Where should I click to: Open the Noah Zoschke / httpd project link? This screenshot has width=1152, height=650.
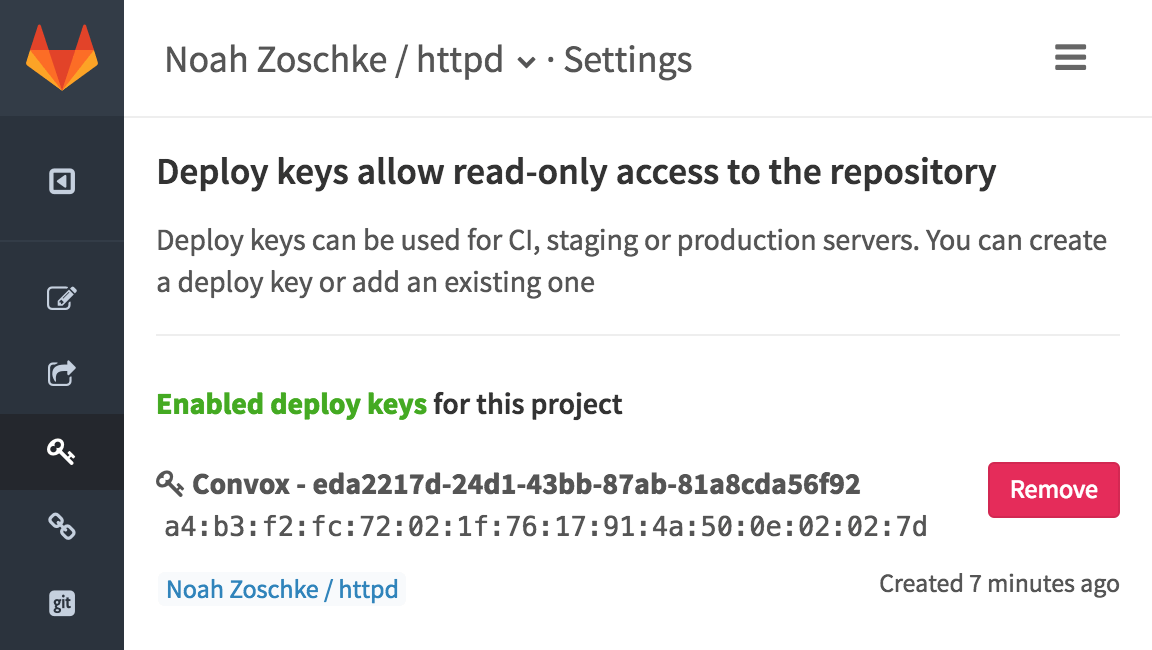coord(281,589)
